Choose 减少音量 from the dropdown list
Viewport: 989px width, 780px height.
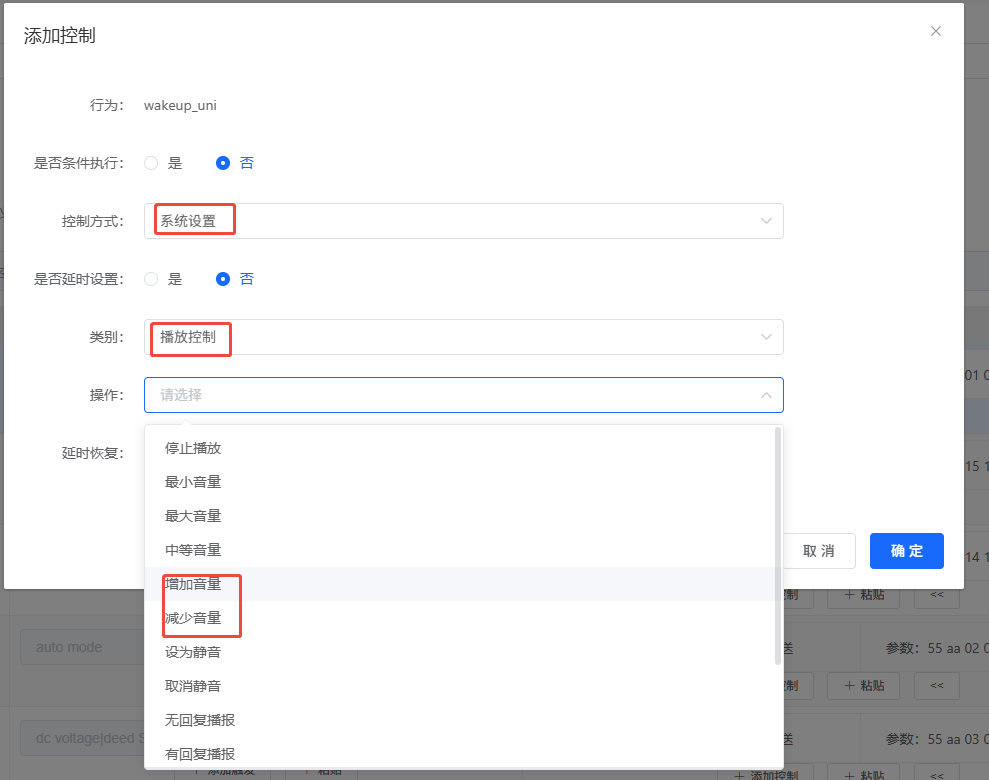pyautogui.click(x=193, y=618)
